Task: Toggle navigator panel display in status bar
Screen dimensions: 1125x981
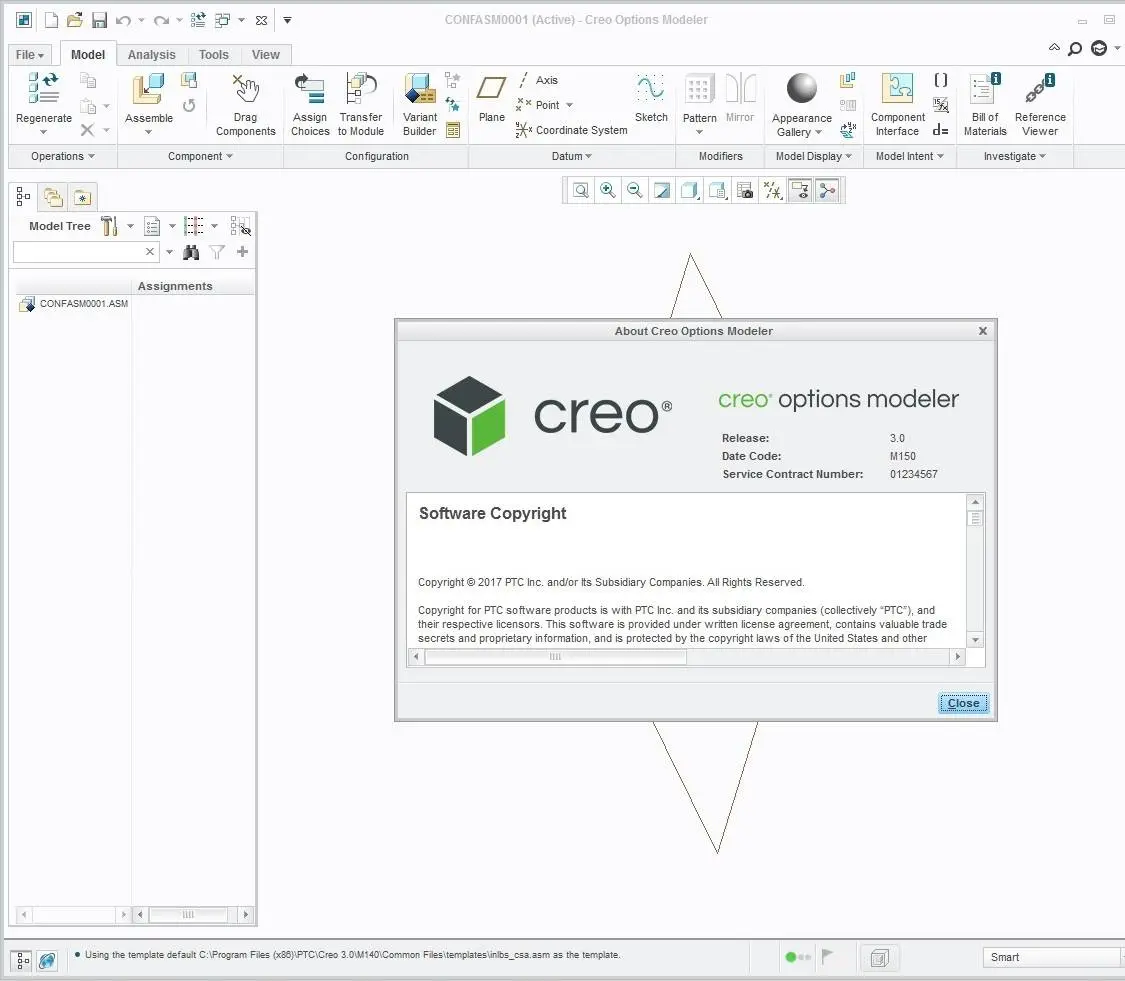Action: (22, 959)
